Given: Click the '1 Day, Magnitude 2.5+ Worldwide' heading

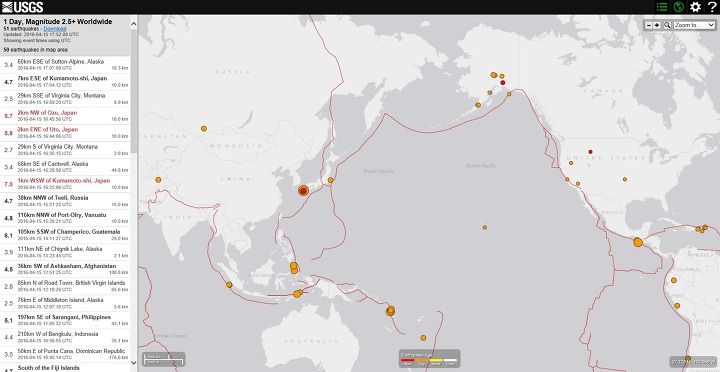Looking at the screenshot, I should tap(58, 22).
